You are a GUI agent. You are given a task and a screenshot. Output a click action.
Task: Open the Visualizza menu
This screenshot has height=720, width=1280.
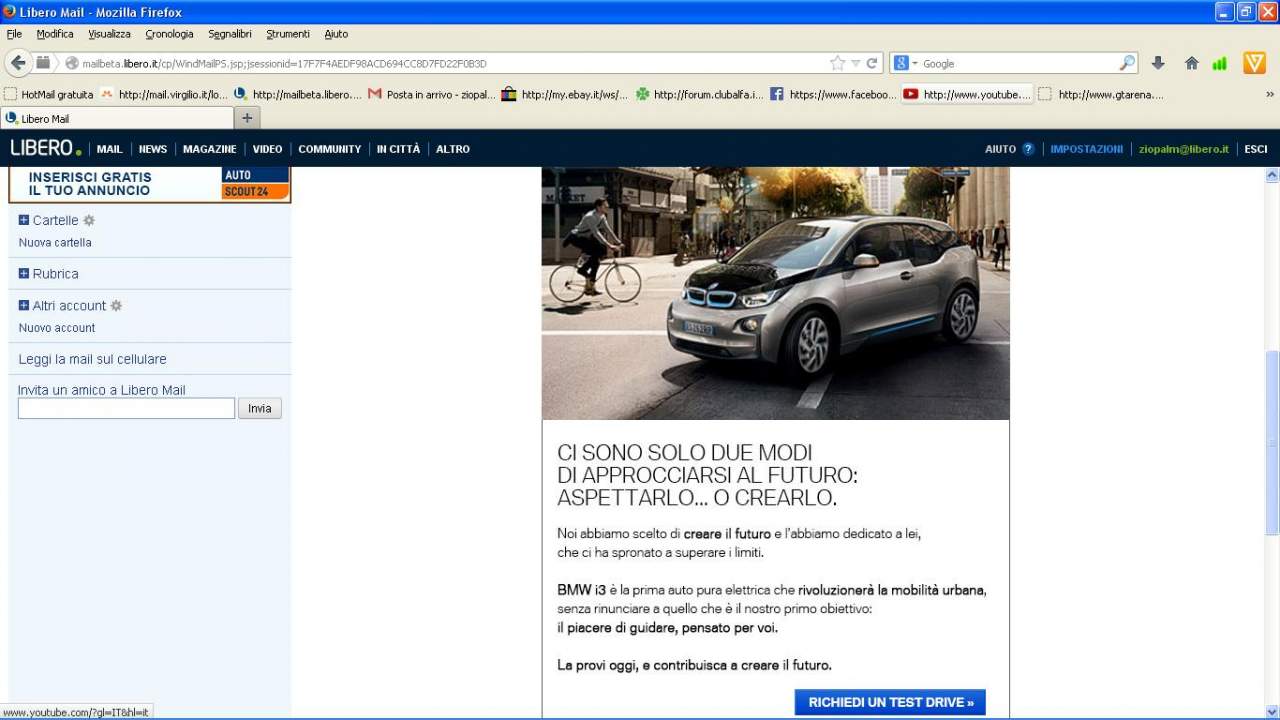[x=109, y=34]
